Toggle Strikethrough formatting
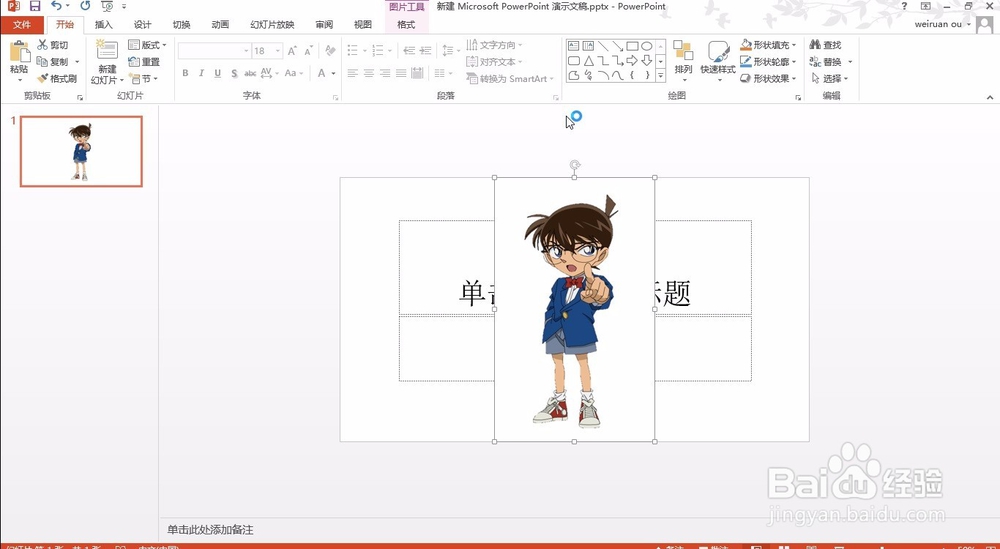Screen dimensions: 1000x549 pos(250,73)
